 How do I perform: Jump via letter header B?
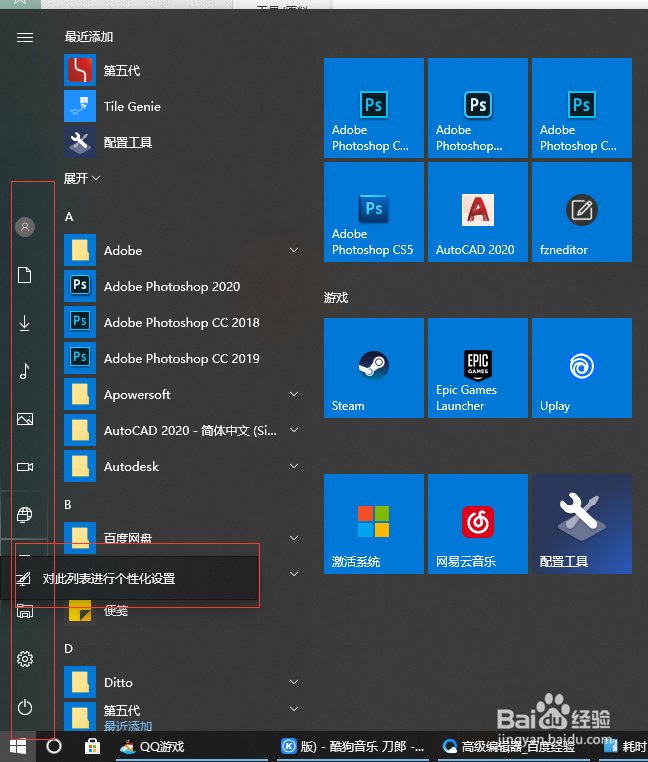(x=68, y=505)
